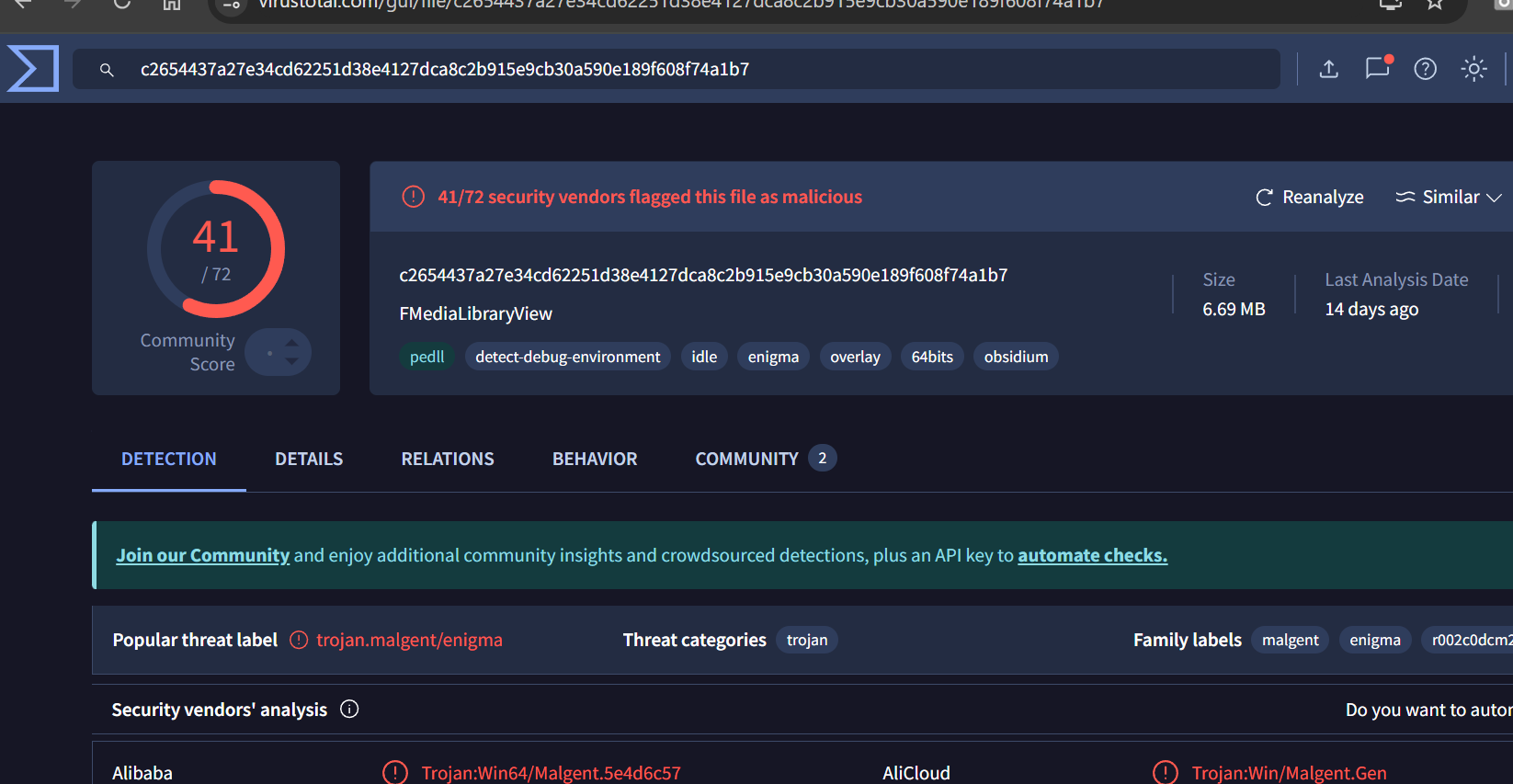Switch to the COMMUNITY tab
Viewport: 1513px width, 784px height.
(x=765, y=459)
